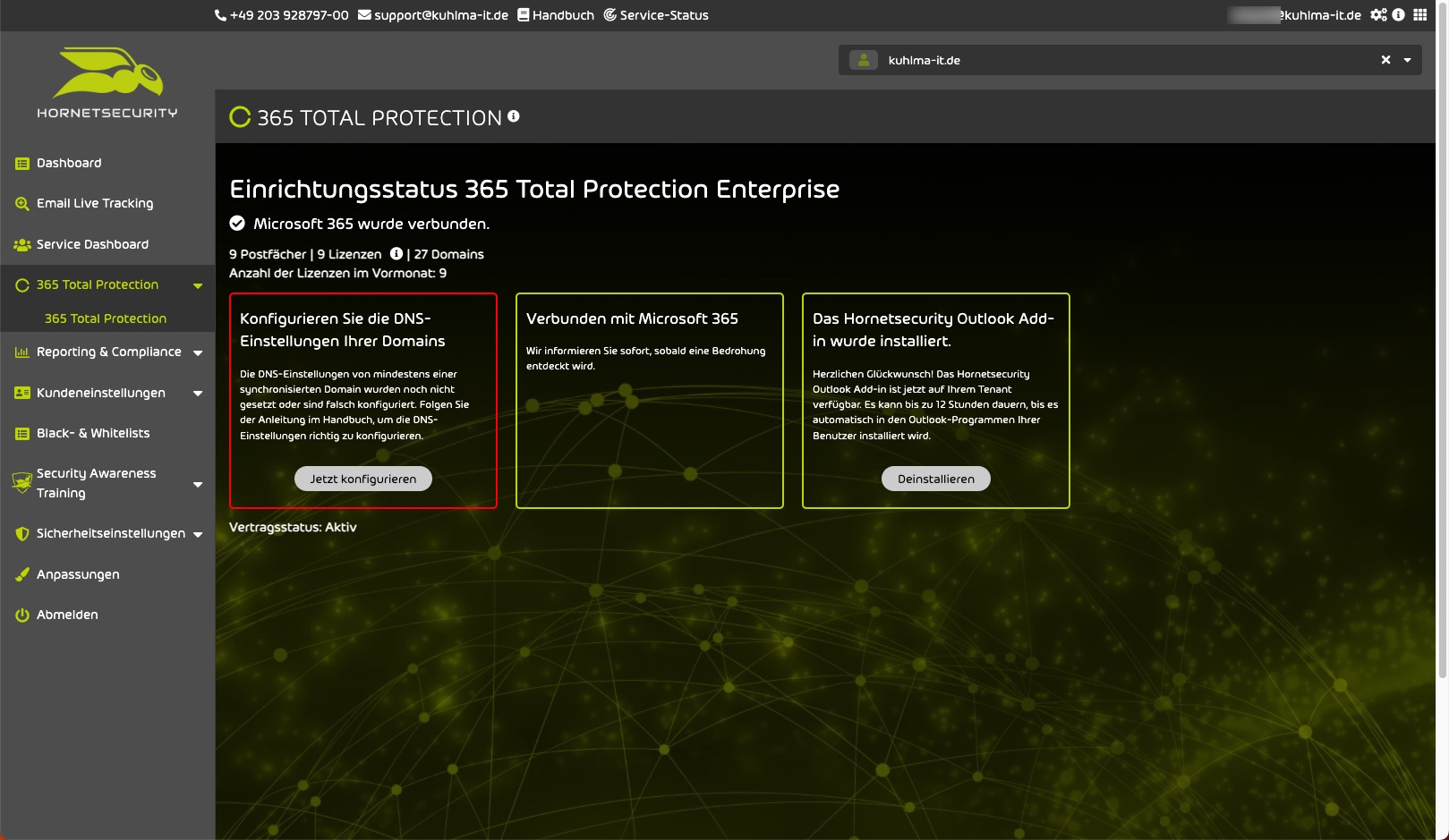Screen dimensions: 1449x840
Task: Click the settings gears icon in top bar
Action: [1378, 14]
